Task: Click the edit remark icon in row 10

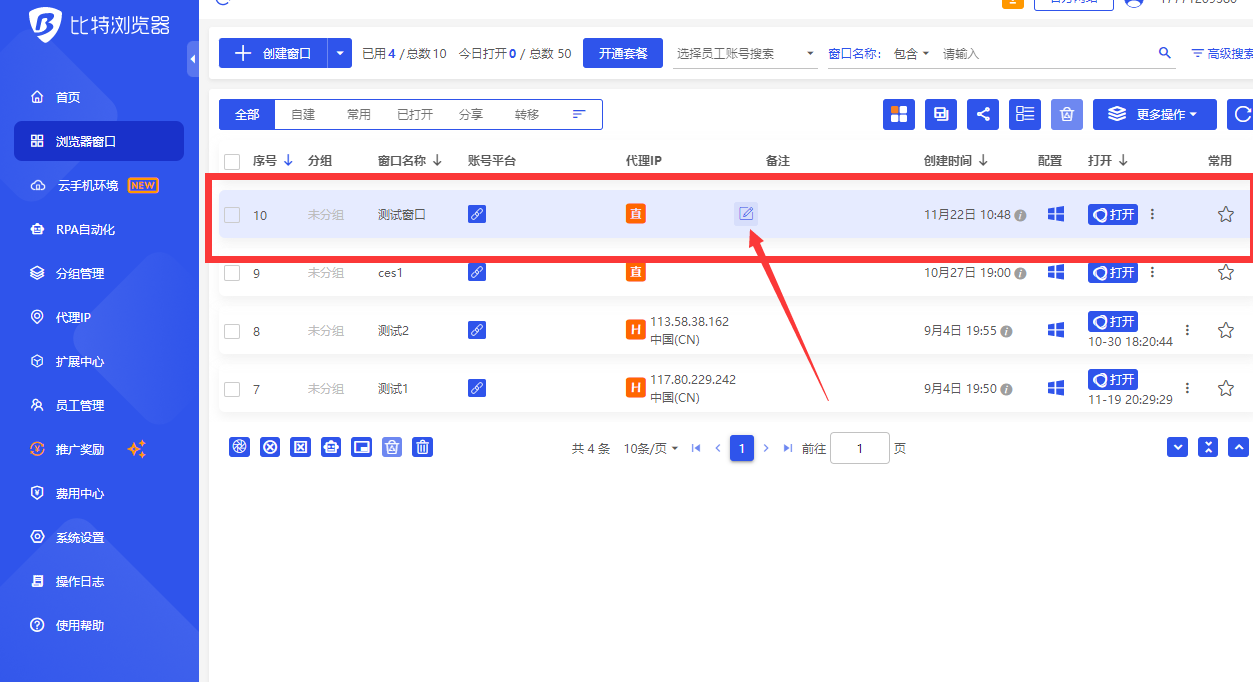Action: (745, 214)
